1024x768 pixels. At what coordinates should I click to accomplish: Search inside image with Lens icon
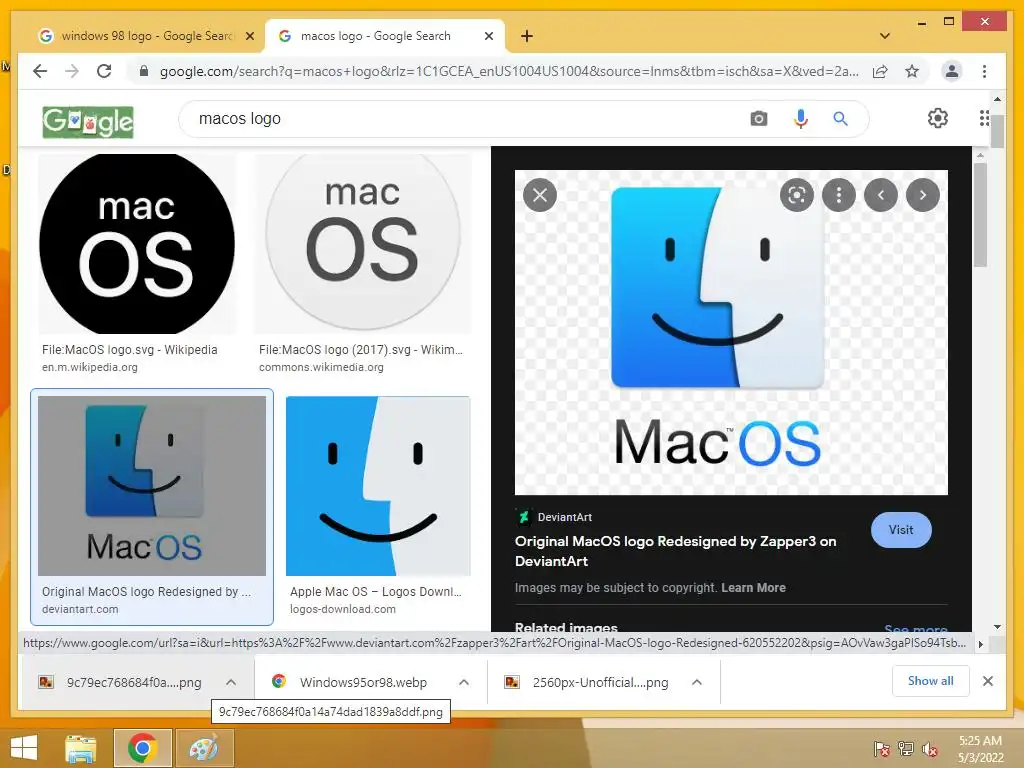click(x=797, y=195)
